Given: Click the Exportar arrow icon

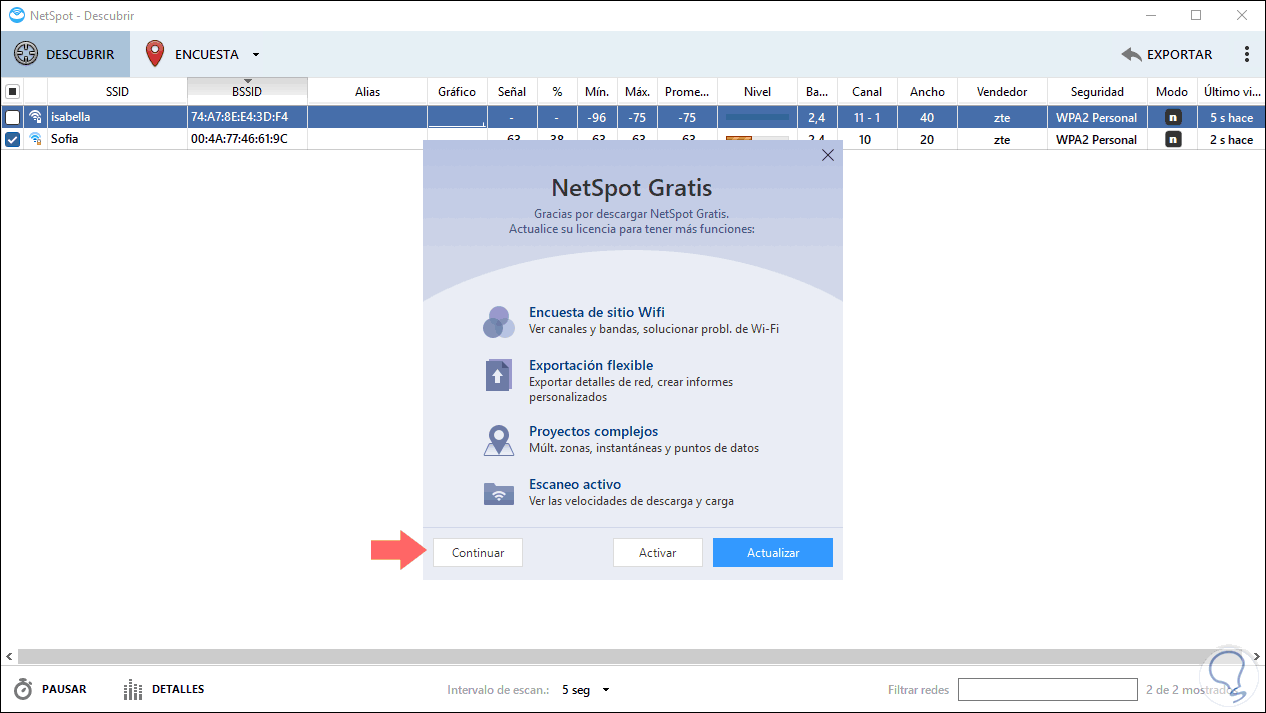Looking at the screenshot, I should click(x=1131, y=55).
